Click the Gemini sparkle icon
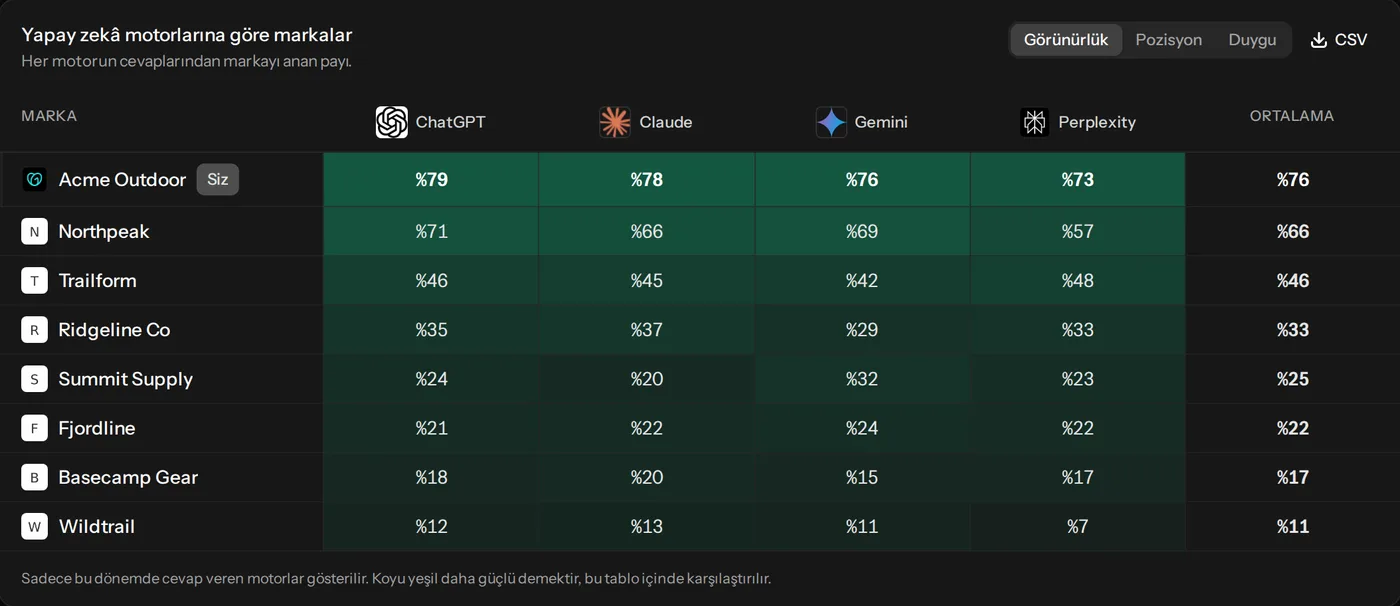1400x606 pixels. (x=831, y=122)
